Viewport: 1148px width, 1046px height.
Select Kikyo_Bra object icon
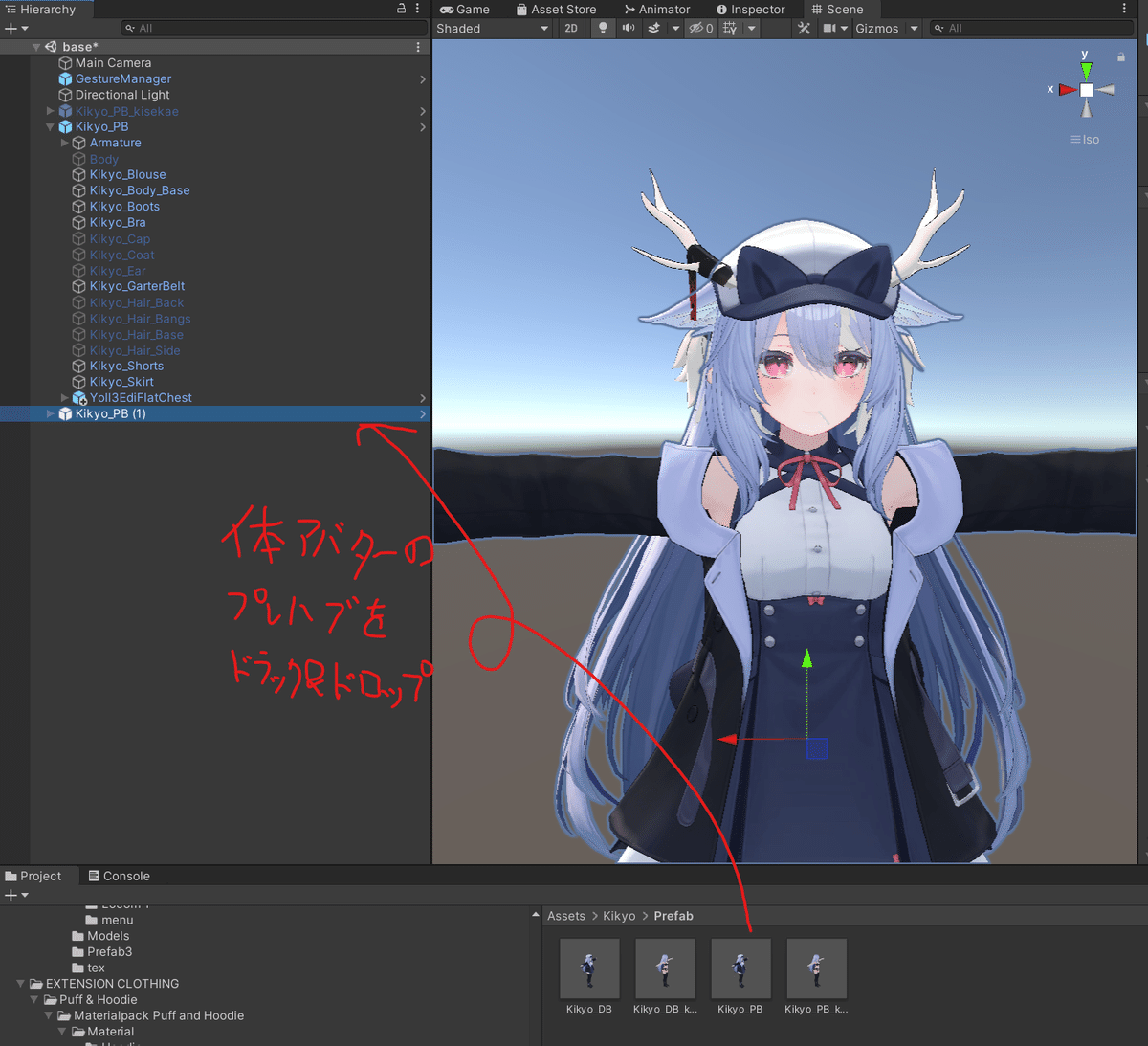79,223
